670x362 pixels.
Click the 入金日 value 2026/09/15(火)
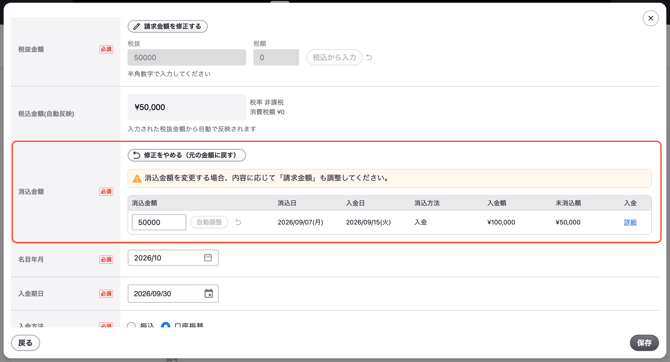pyautogui.click(x=368, y=222)
